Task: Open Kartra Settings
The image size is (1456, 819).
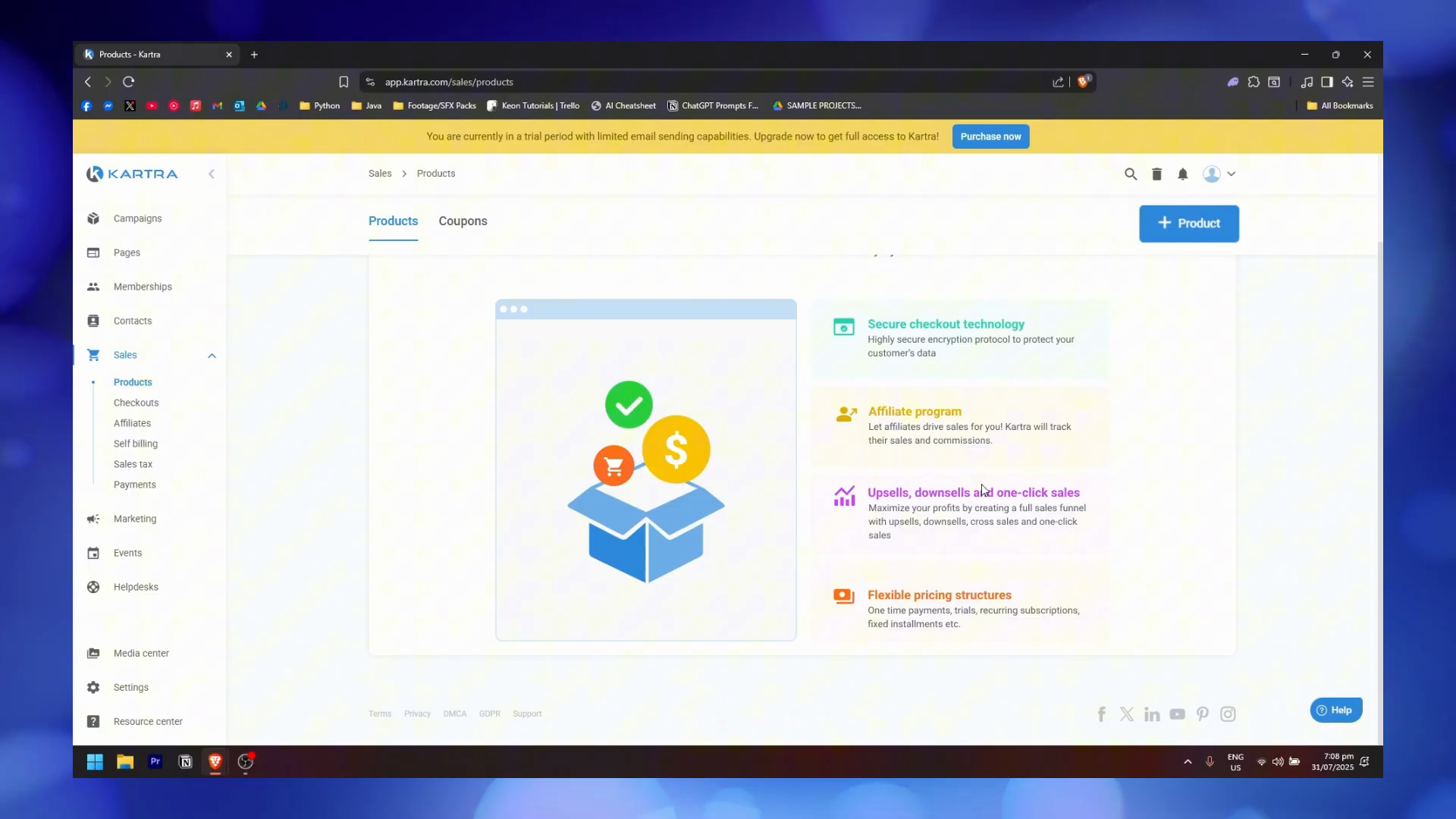Action: point(131,687)
